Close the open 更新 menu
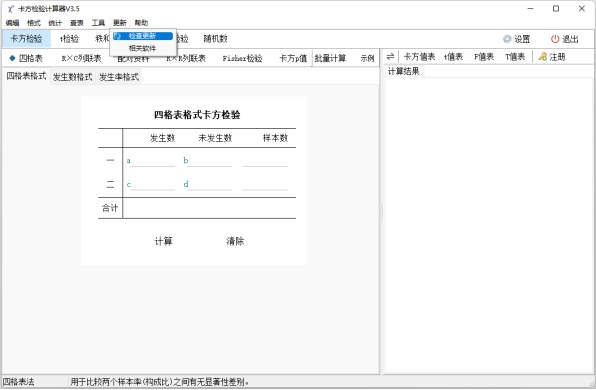Image resolution: width=596 pixels, height=390 pixels. pos(119,23)
